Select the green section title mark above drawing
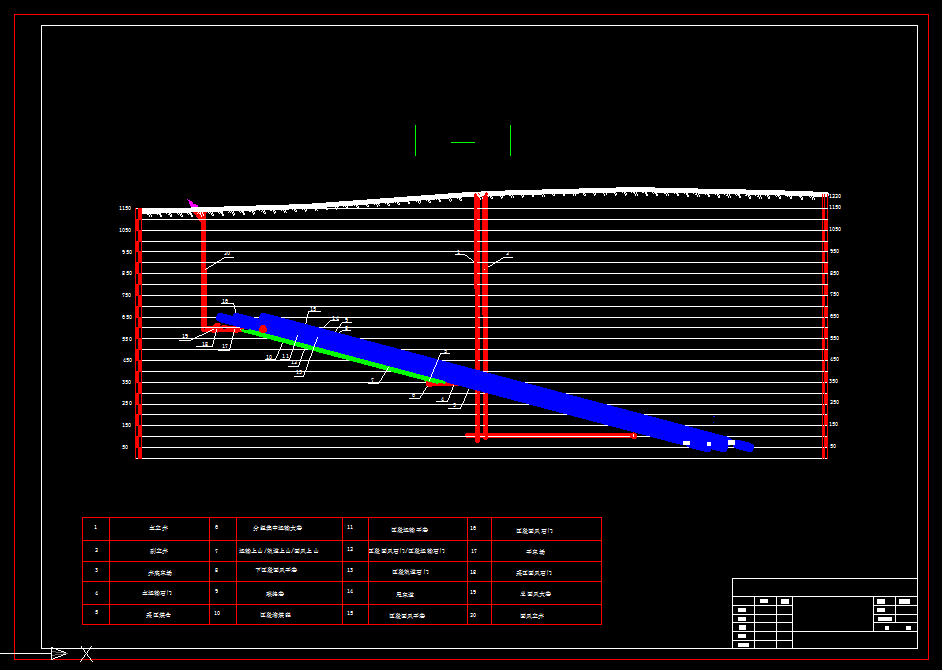The height and width of the screenshot is (670, 942). tap(463, 141)
